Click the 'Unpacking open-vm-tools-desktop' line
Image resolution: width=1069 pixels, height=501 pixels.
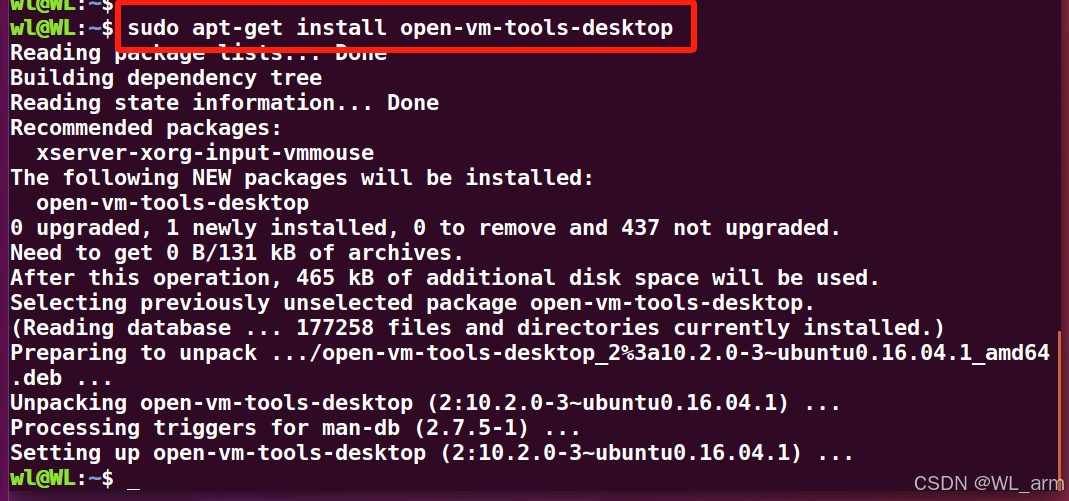425,403
